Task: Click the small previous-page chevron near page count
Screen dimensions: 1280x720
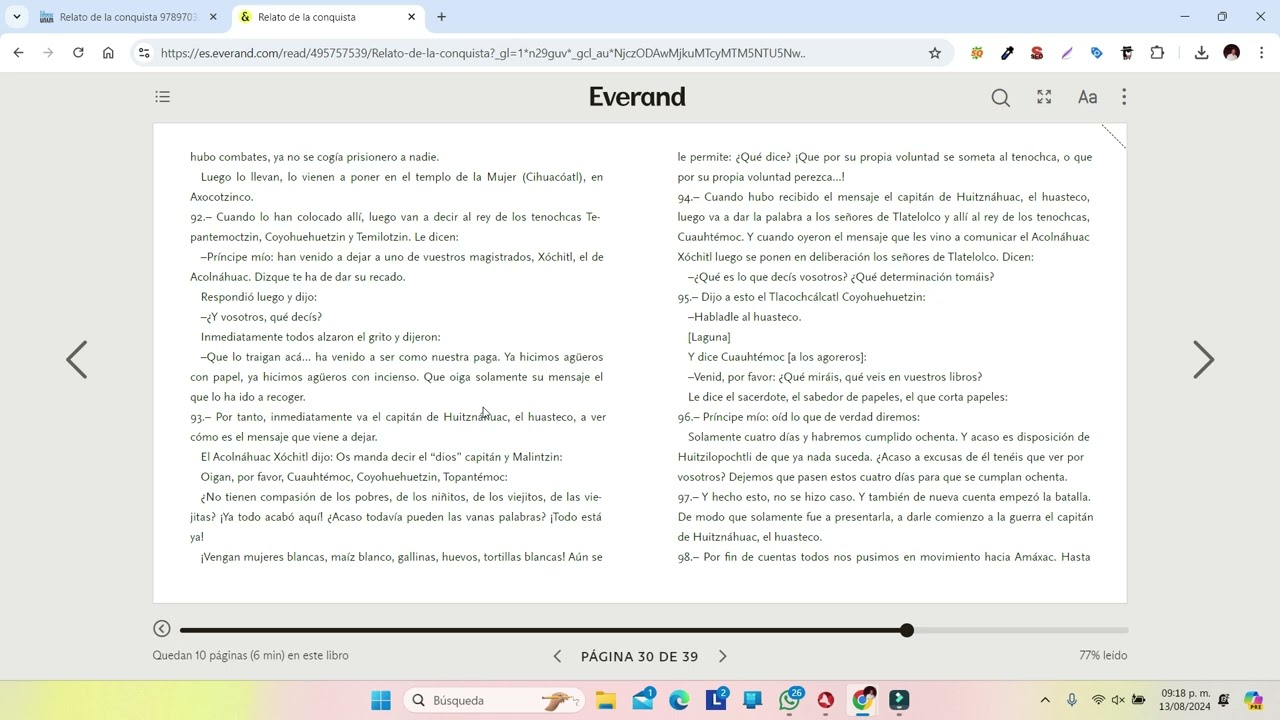Action: tap(557, 656)
